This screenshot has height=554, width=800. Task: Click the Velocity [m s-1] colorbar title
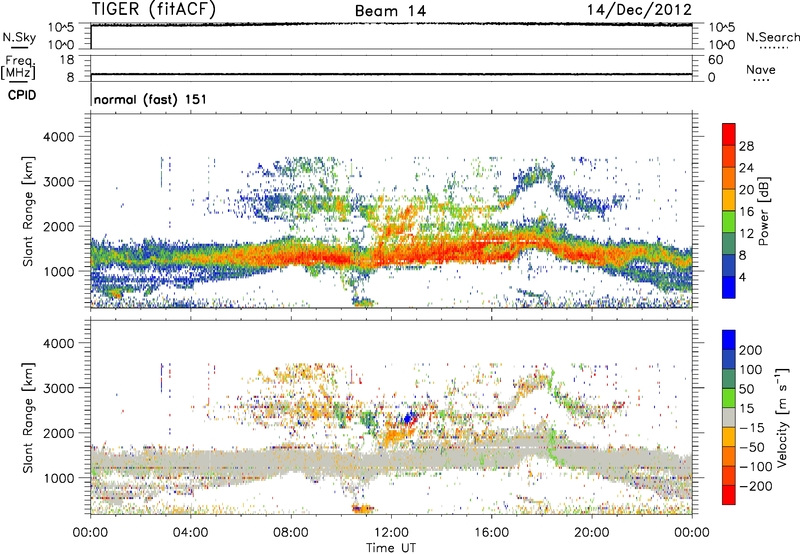[782, 417]
